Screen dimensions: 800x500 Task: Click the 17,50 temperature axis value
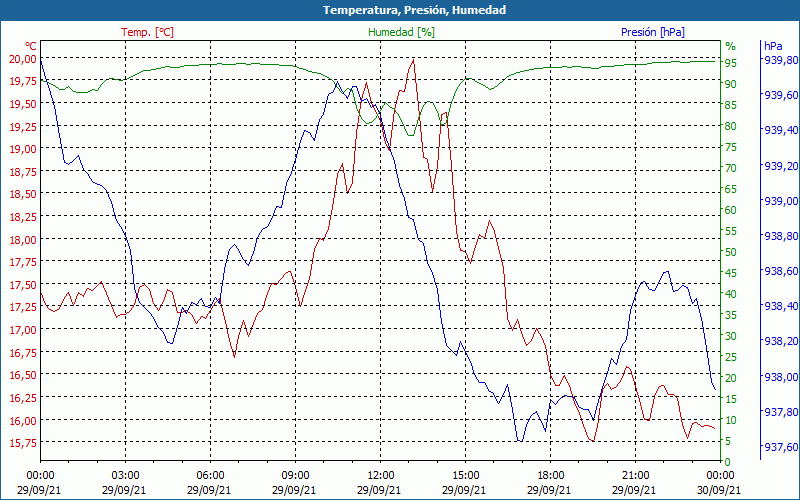point(22,285)
